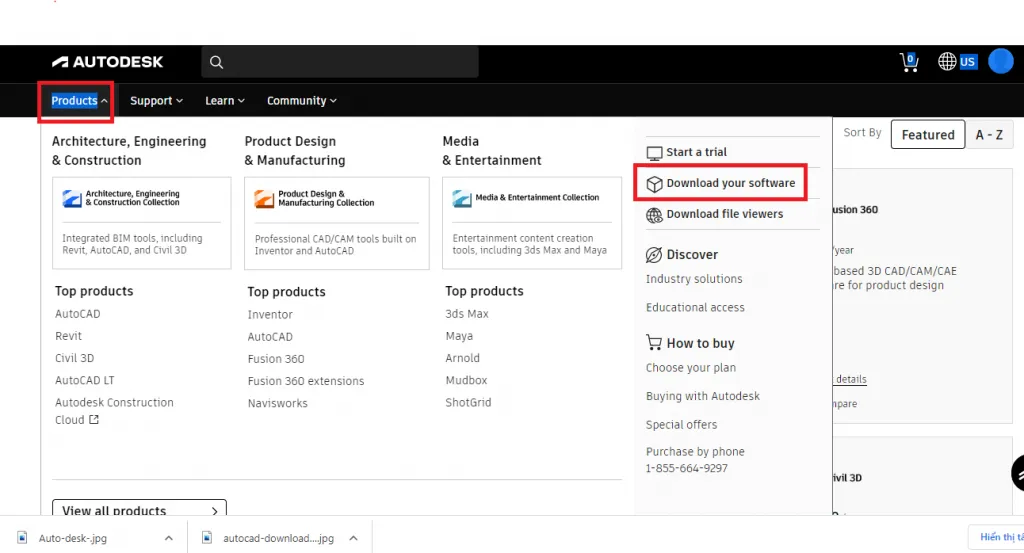Click the Download file viewers globe icon
The height and width of the screenshot is (553, 1024).
coord(654,215)
